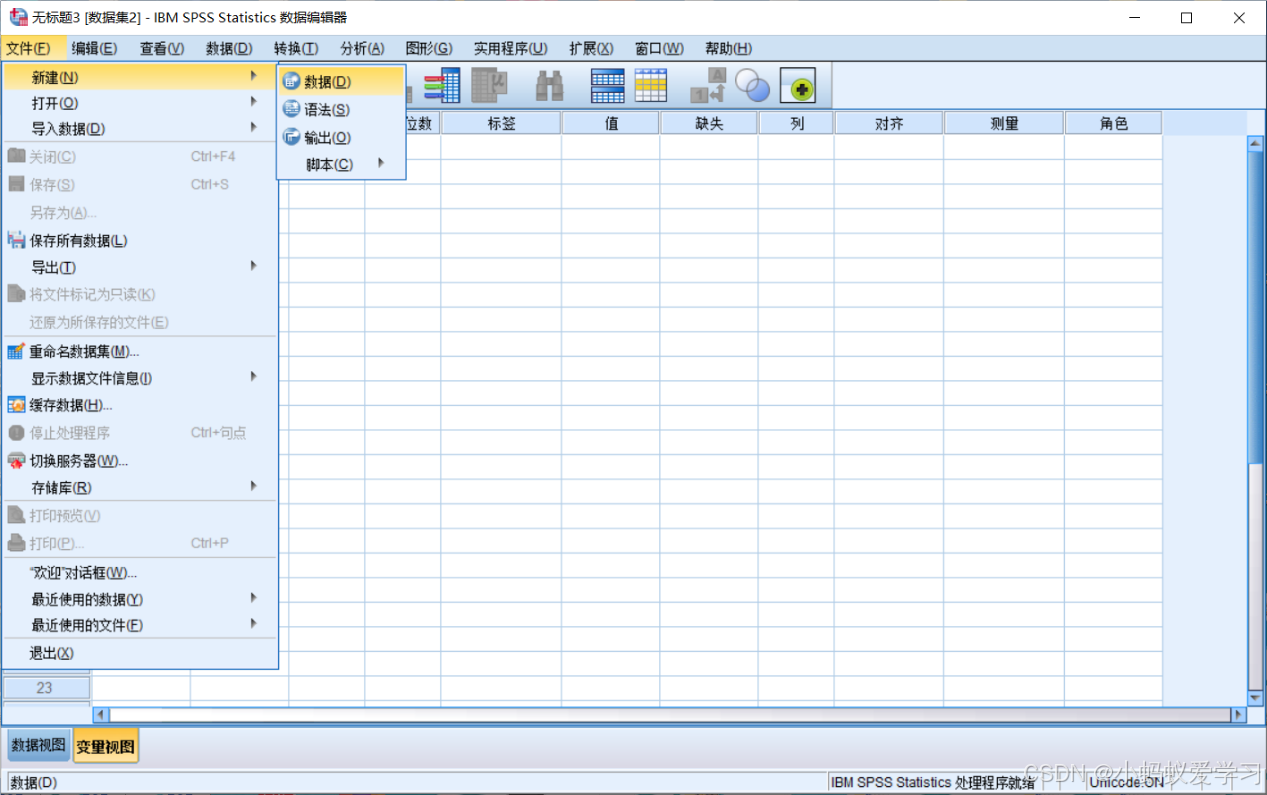Expand the 导出(T) submenu arrow
Viewport: 1267px width, 795px height.
pos(254,266)
